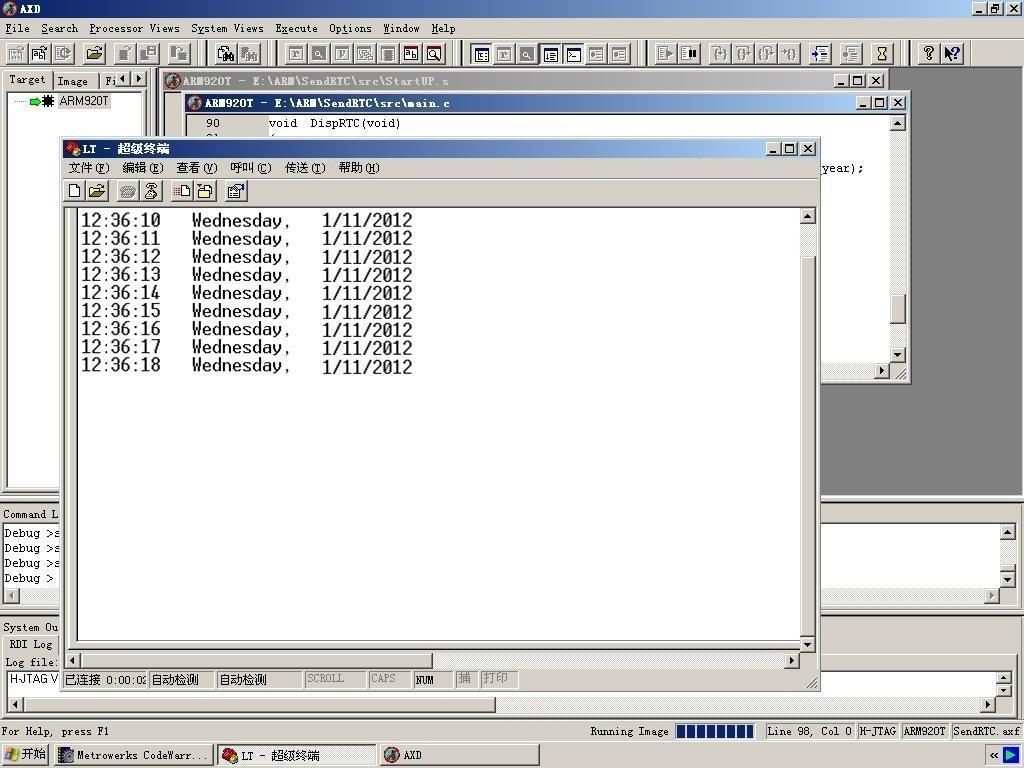This screenshot has height=768, width=1024.
Task: Click the question mark Help icon
Action: [928, 53]
